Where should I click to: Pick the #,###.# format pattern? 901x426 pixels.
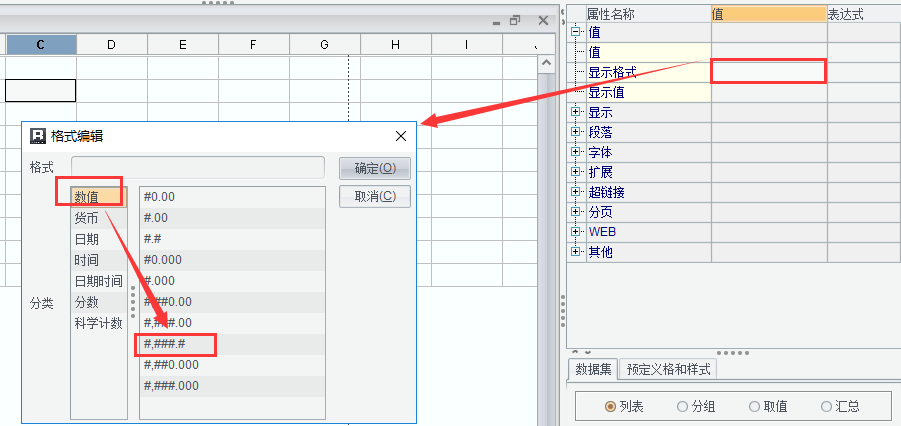coord(166,344)
